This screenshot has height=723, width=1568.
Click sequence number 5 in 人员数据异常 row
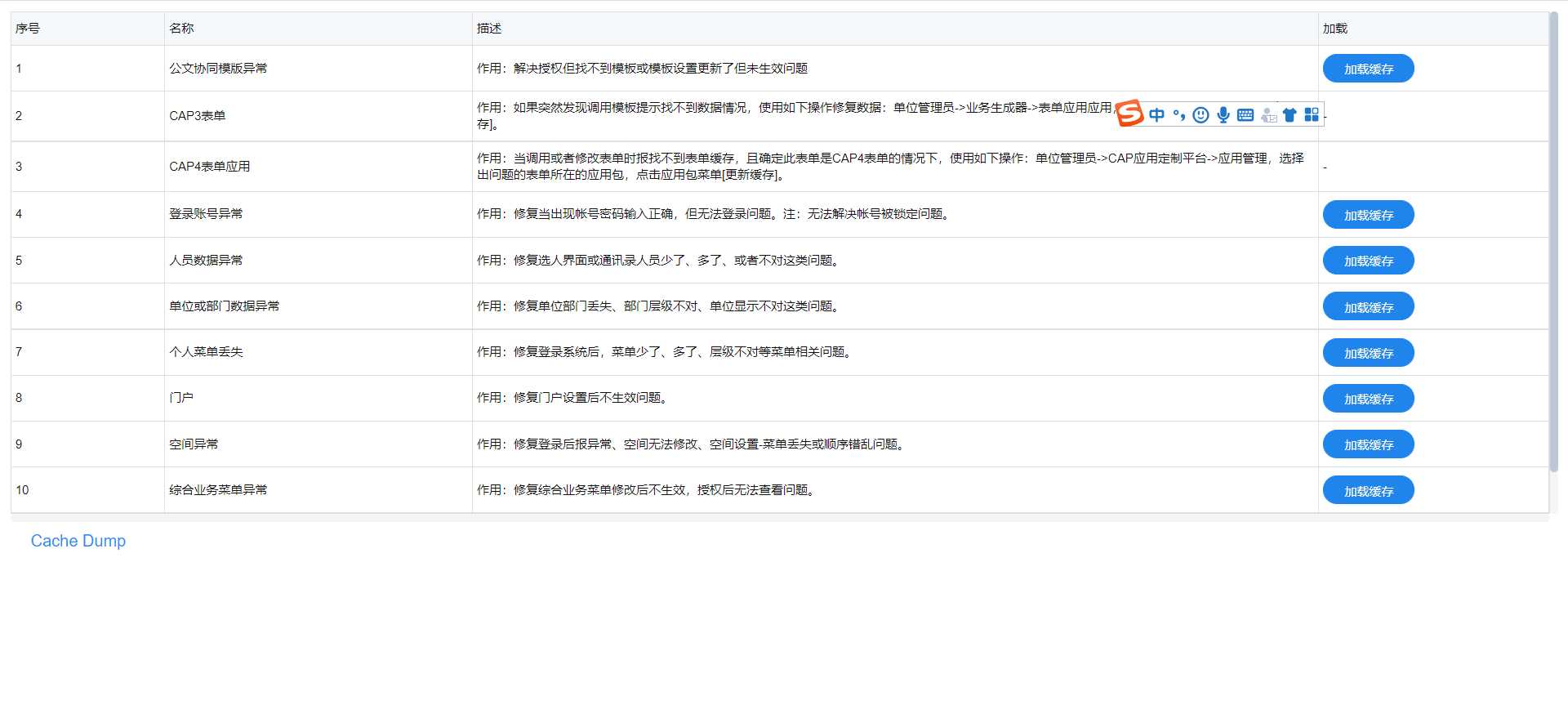click(19, 261)
